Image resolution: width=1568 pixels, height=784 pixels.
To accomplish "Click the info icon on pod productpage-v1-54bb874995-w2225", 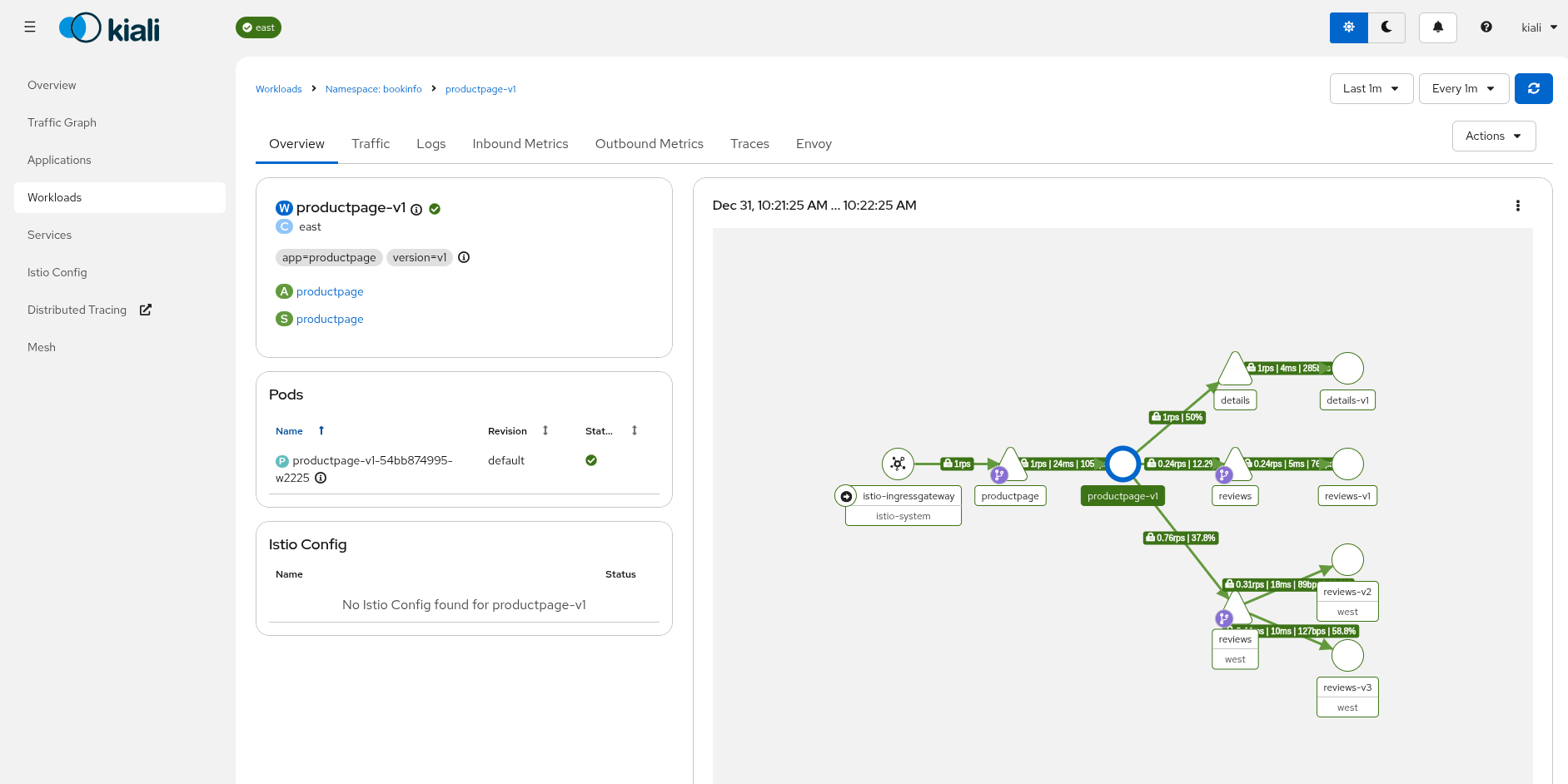I will pos(321,478).
